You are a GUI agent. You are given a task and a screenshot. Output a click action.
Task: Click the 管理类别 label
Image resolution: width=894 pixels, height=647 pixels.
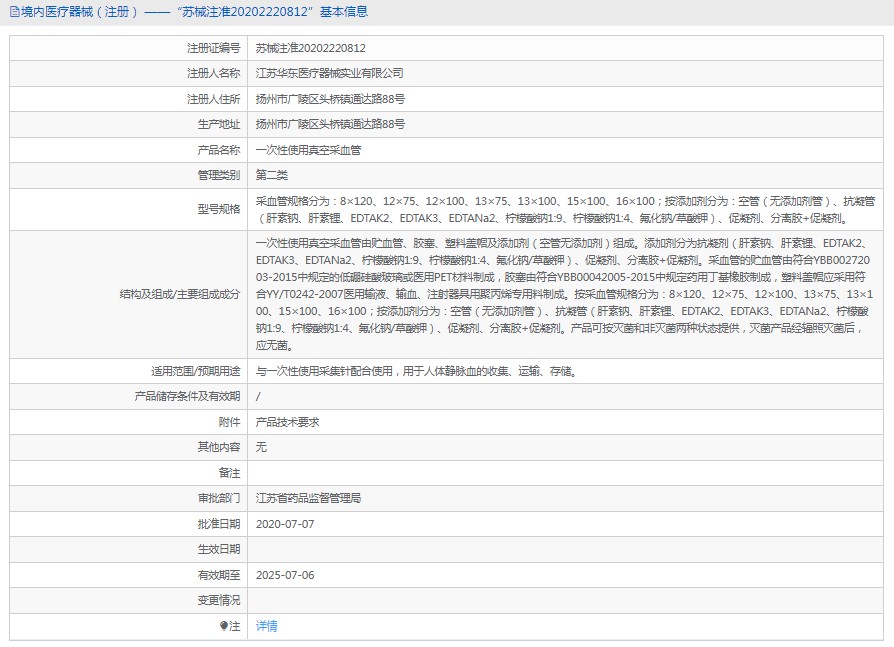click(x=219, y=175)
